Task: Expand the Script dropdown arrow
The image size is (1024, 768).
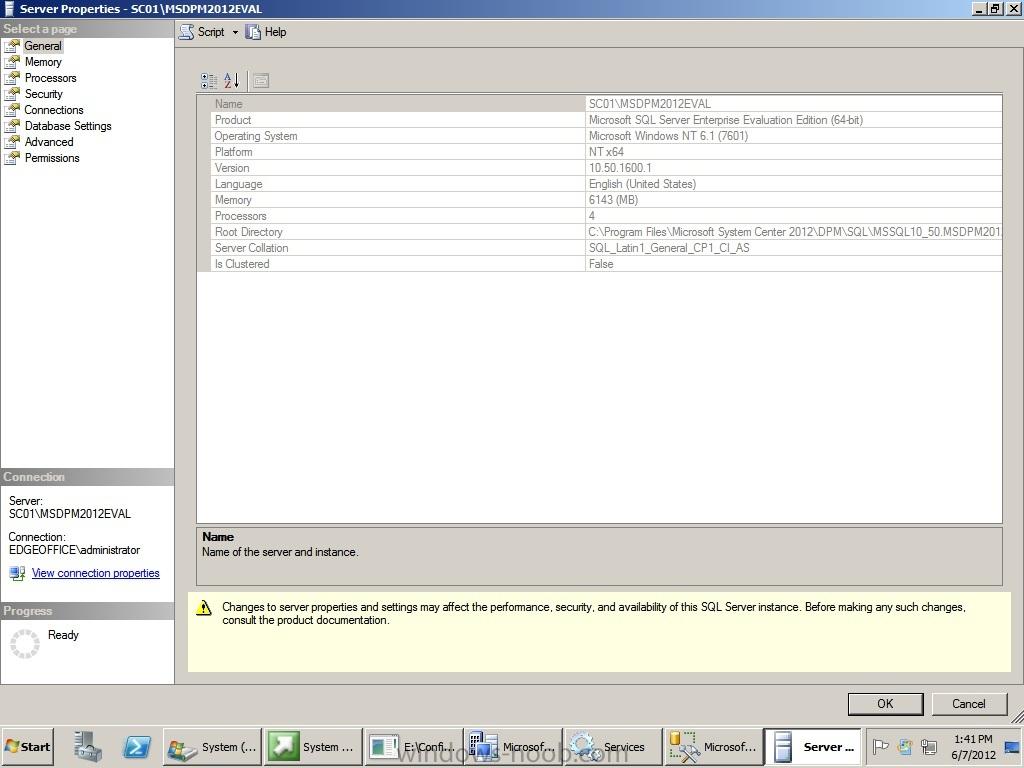Action: point(235,32)
